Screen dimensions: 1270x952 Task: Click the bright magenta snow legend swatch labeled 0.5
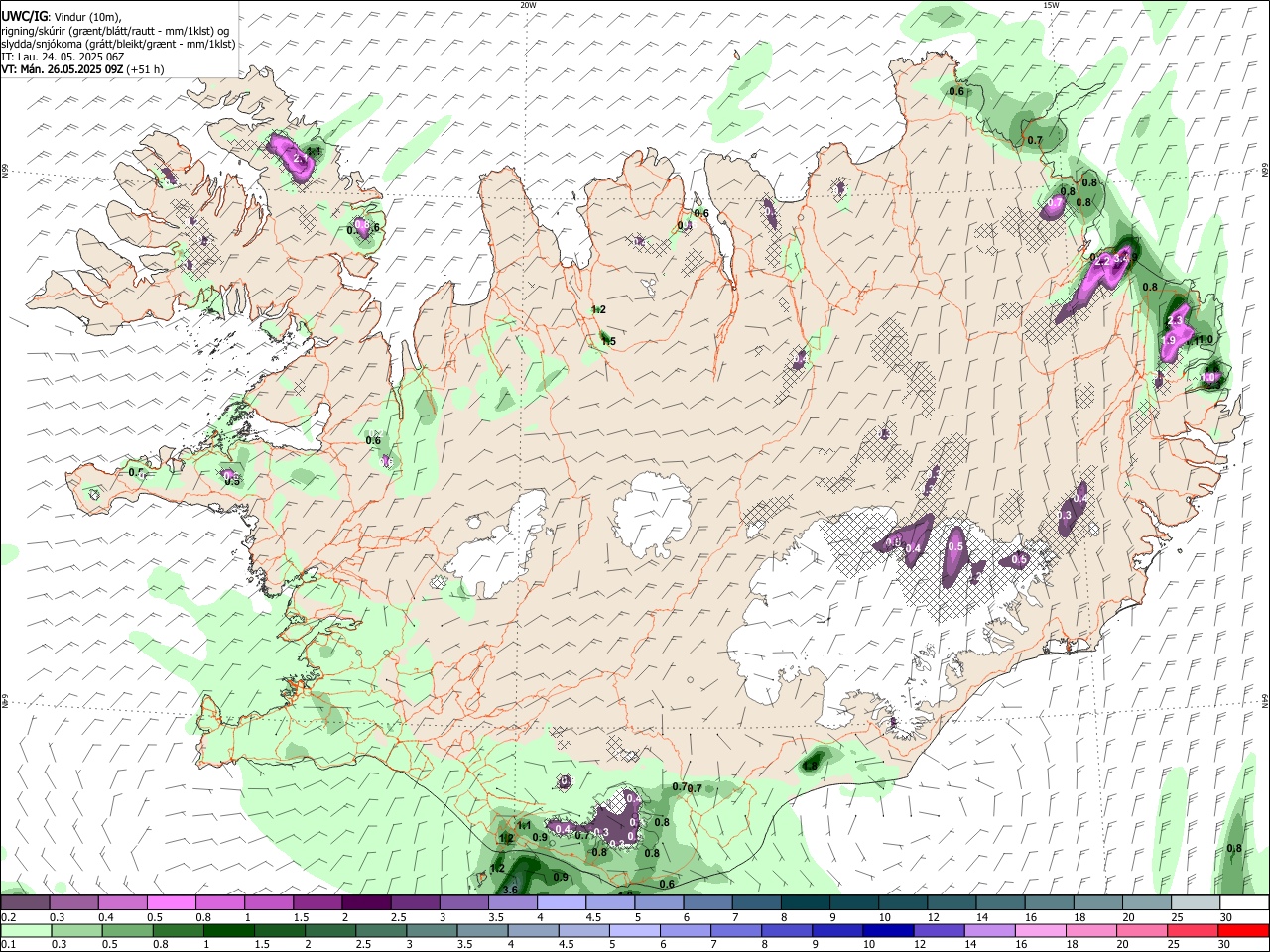(x=171, y=903)
